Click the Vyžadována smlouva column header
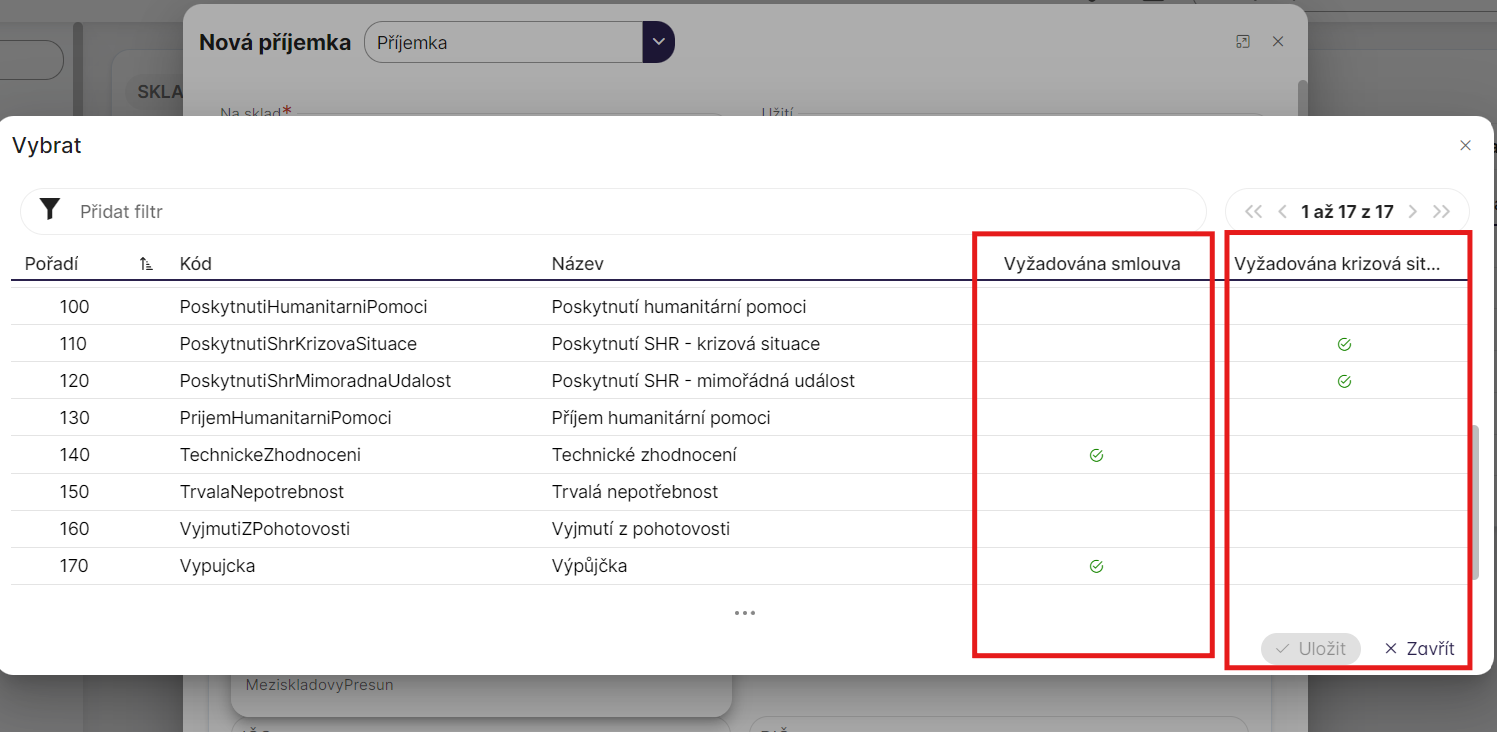 [x=1092, y=264]
